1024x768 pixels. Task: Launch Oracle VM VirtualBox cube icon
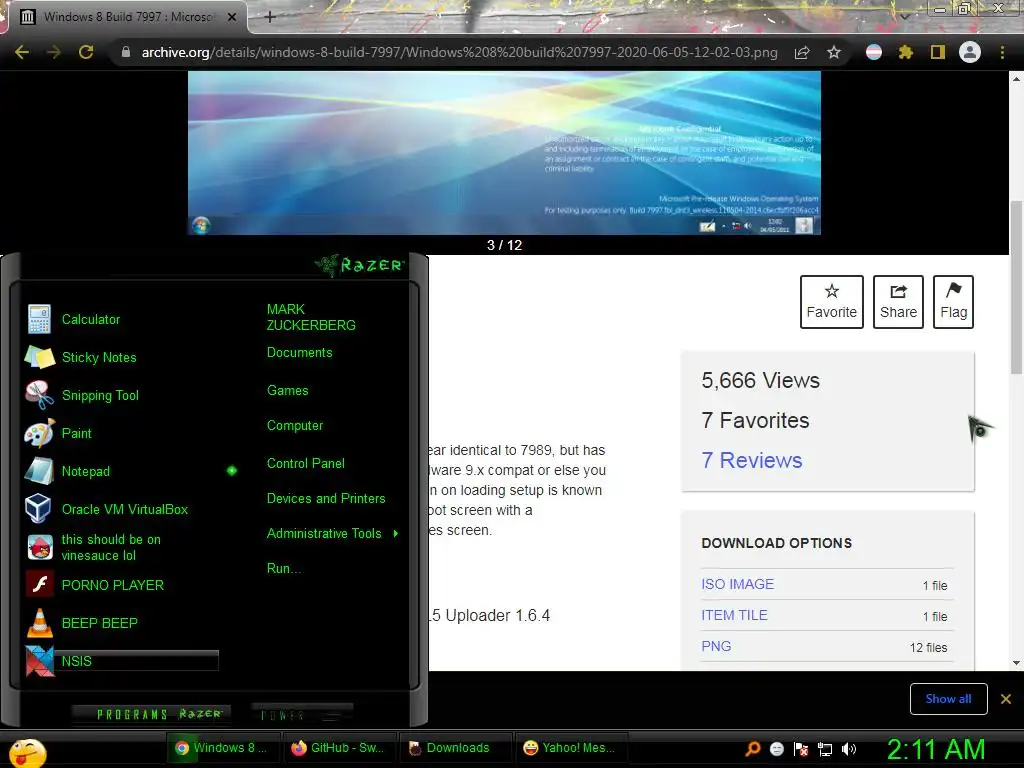pyautogui.click(x=39, y=509)
